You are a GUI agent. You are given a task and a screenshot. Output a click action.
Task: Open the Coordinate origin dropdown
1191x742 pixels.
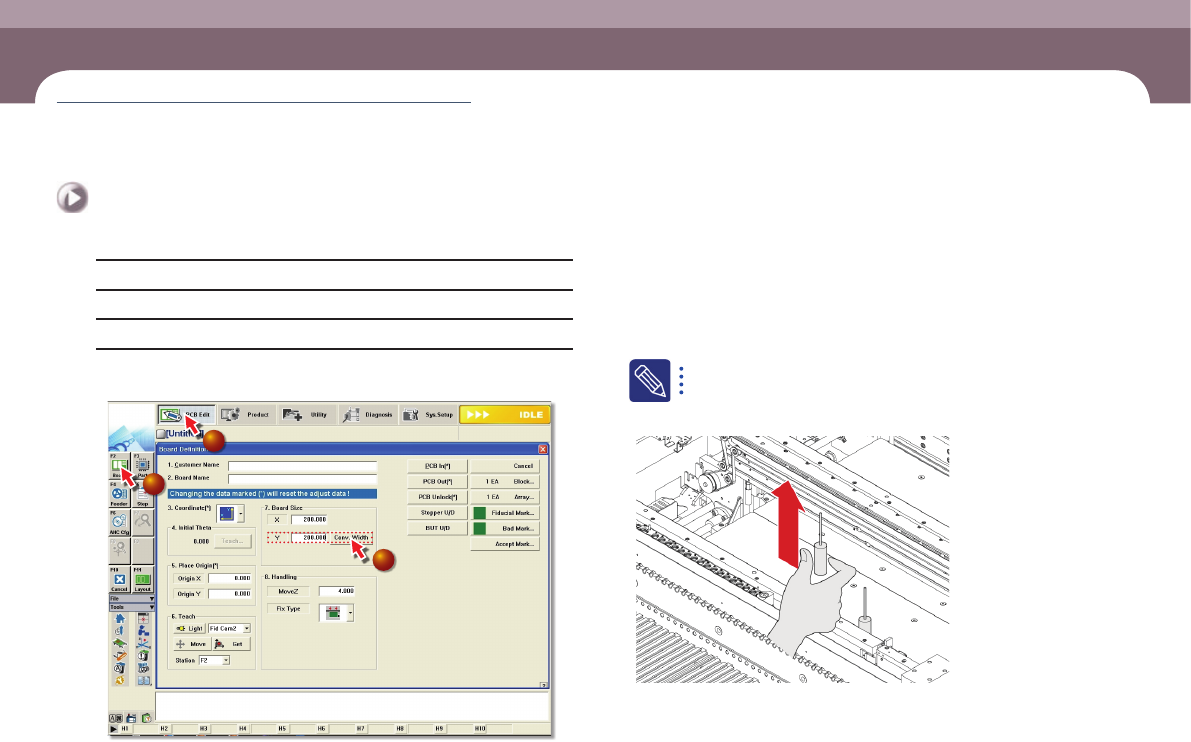pyautogui.click(x=241, y=514)
